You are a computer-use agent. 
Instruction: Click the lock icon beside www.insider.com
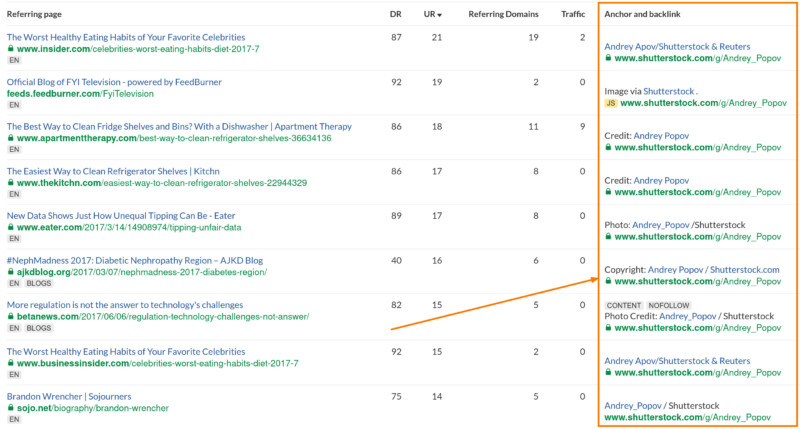point(11,48)
